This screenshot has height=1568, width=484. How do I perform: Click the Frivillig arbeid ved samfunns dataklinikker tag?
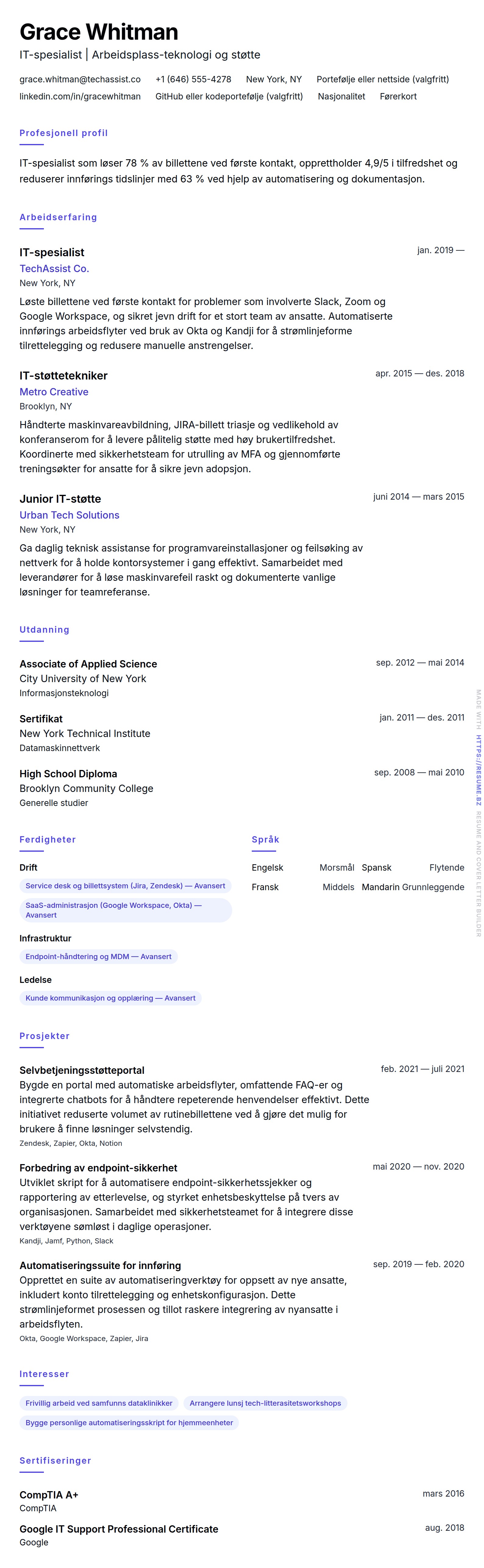click(x=98, y=1403)
